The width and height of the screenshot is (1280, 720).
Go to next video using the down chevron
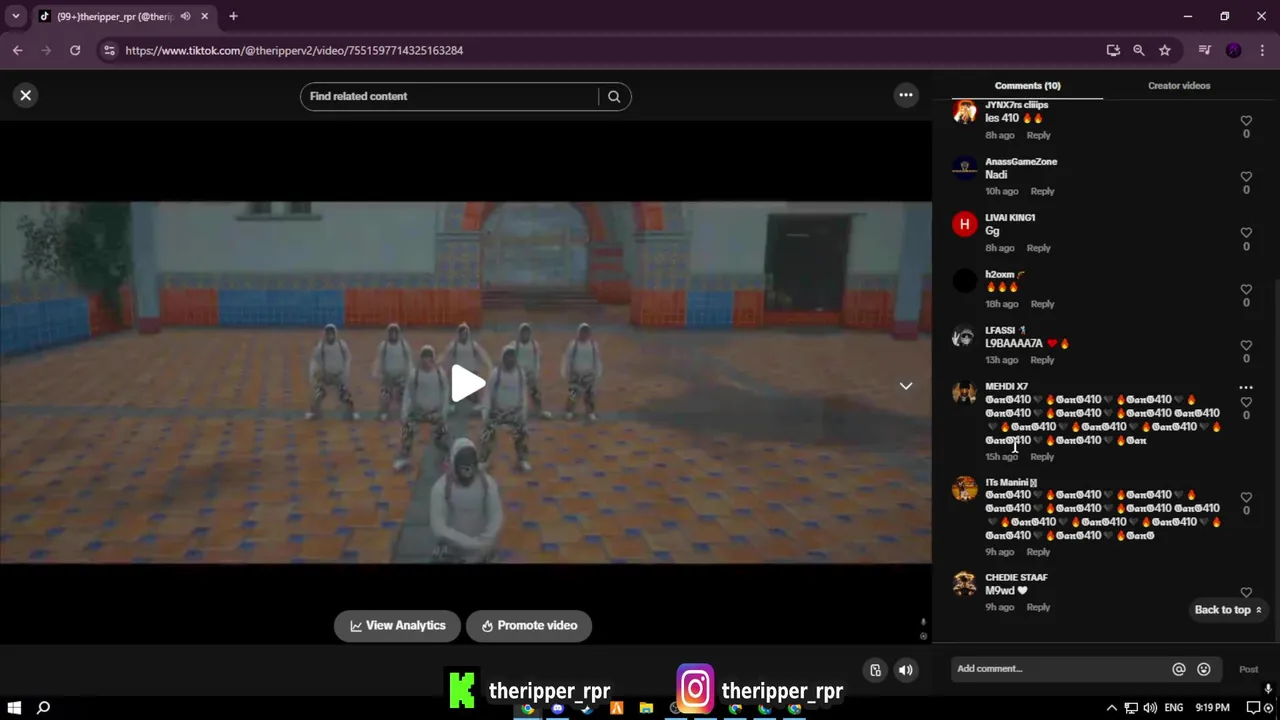tap(906, 386)
